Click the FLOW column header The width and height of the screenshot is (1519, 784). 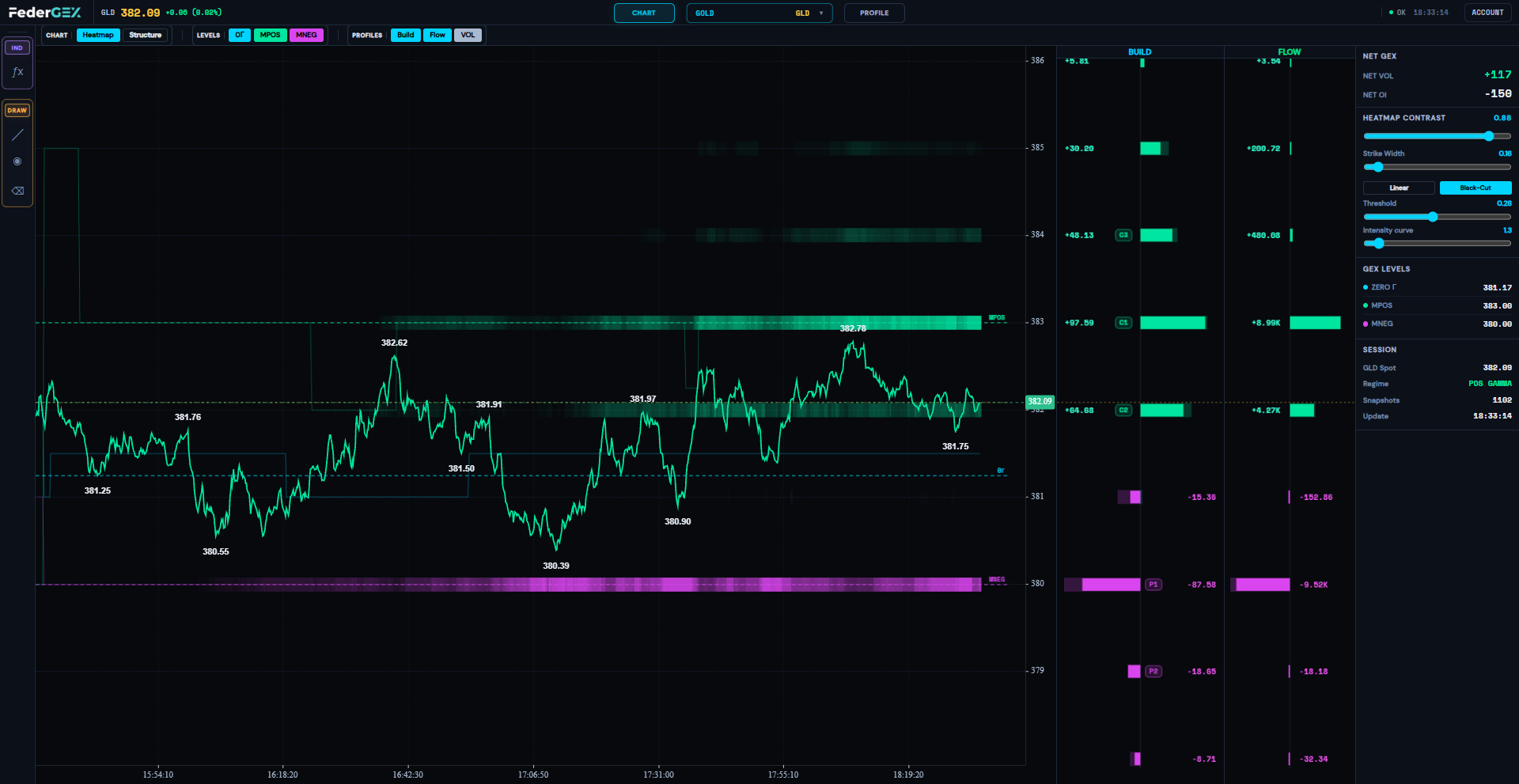point(1290,52)
